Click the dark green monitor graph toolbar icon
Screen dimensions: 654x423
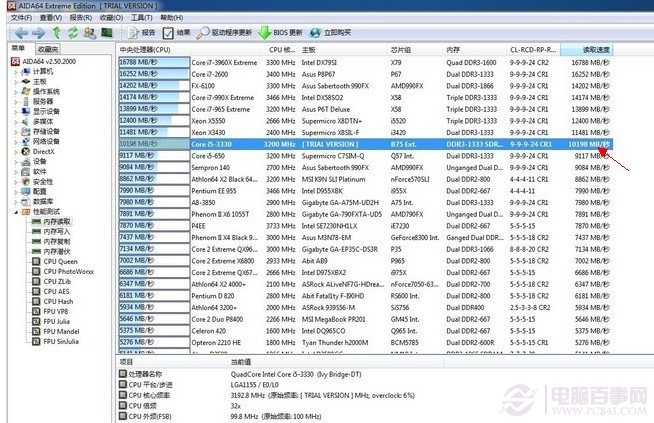[107, 32]
